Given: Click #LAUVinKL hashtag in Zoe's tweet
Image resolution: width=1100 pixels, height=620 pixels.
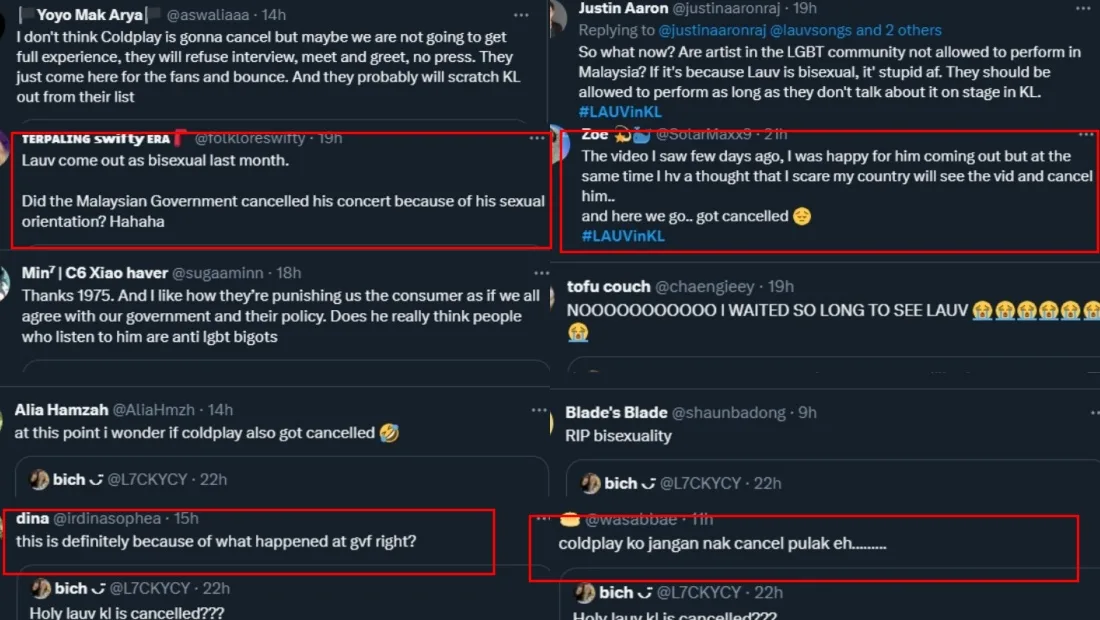Looking at the screenshot, I should click(623, 236).
